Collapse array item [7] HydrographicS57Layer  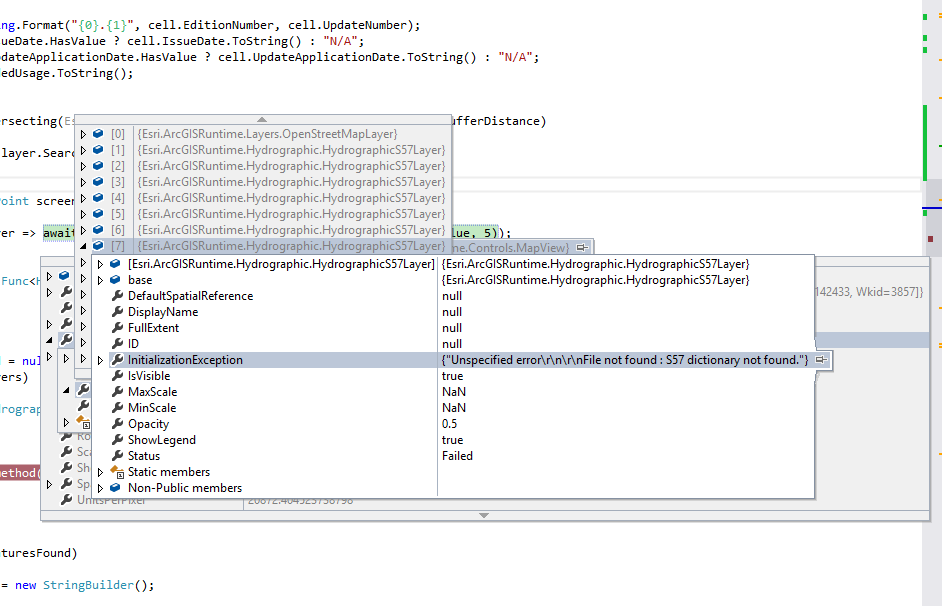pos(84,246)
